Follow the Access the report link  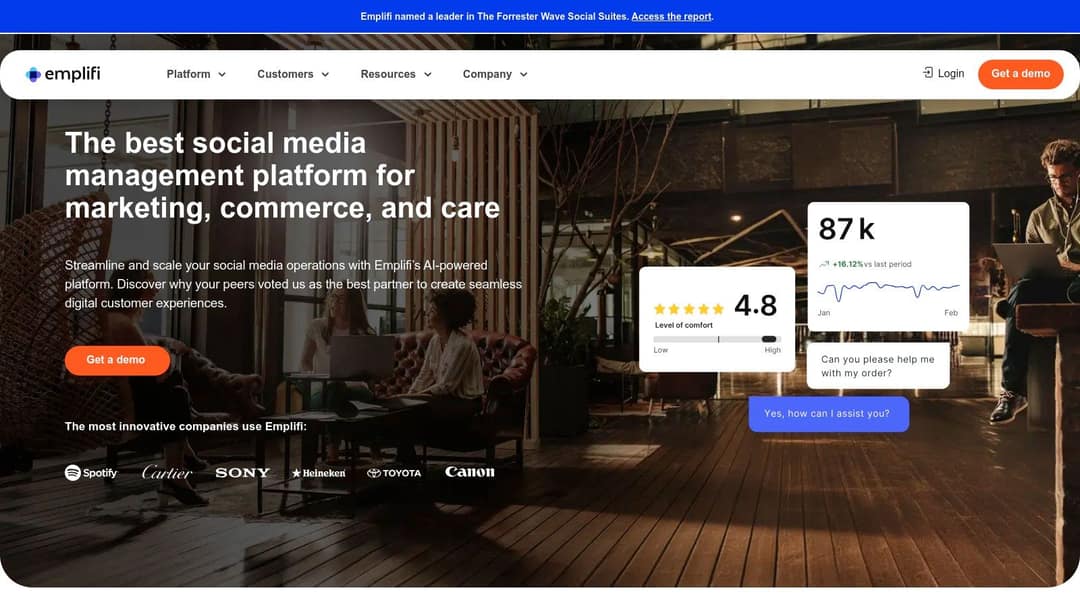coord(672,17)
